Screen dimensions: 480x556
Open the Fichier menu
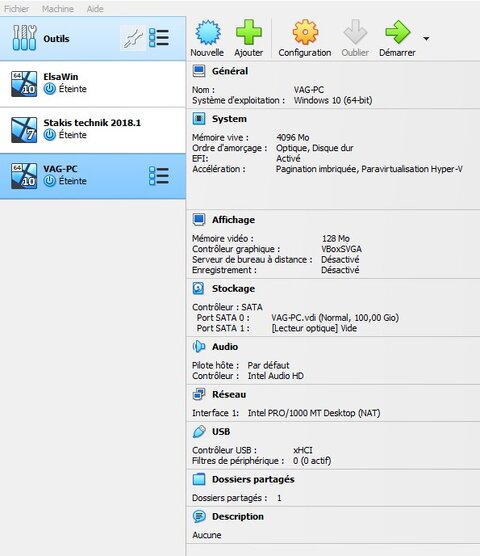[x=16, y=9]
